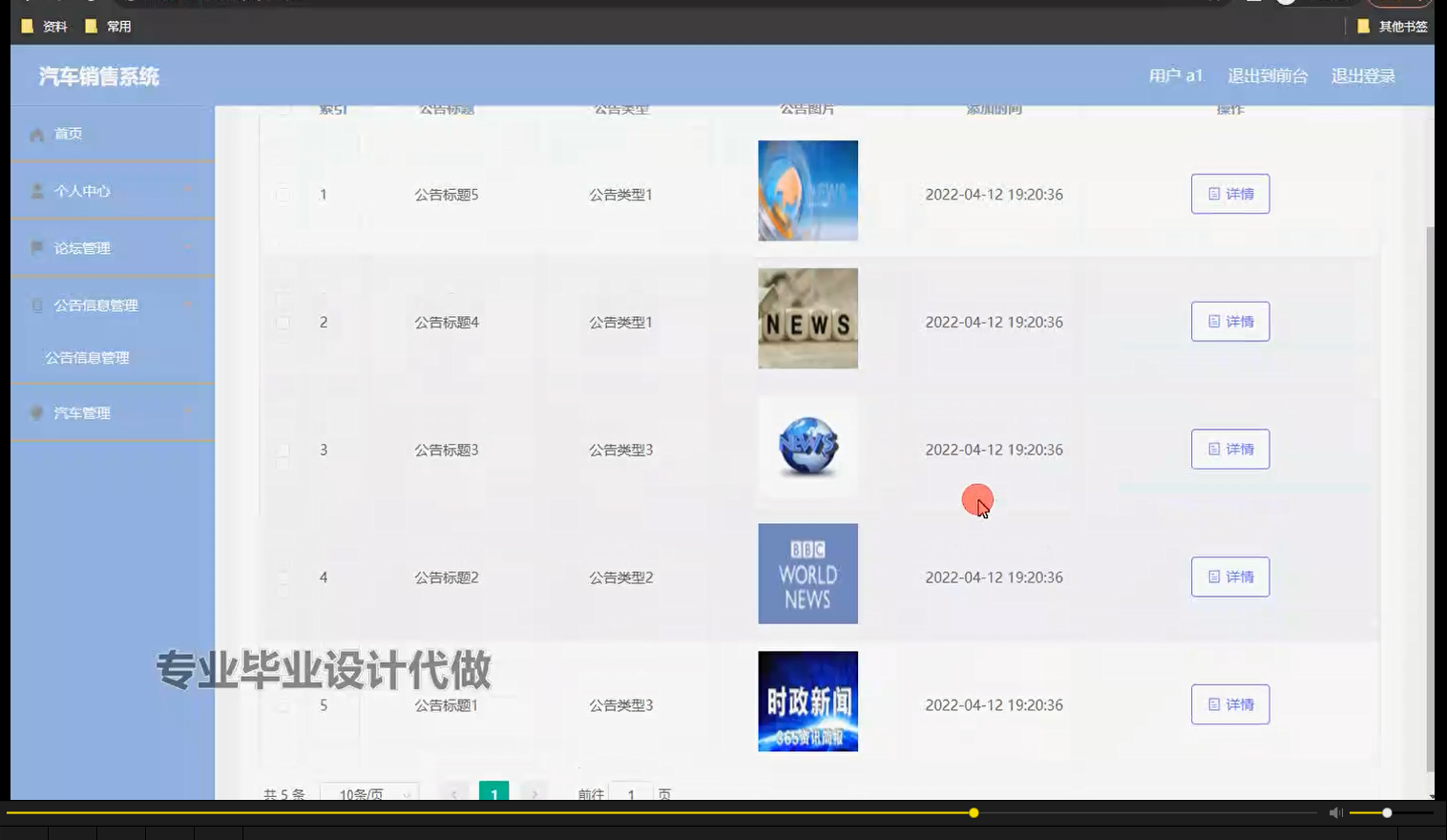Select the 公告信息管理 submenu item

coord(87,358)
